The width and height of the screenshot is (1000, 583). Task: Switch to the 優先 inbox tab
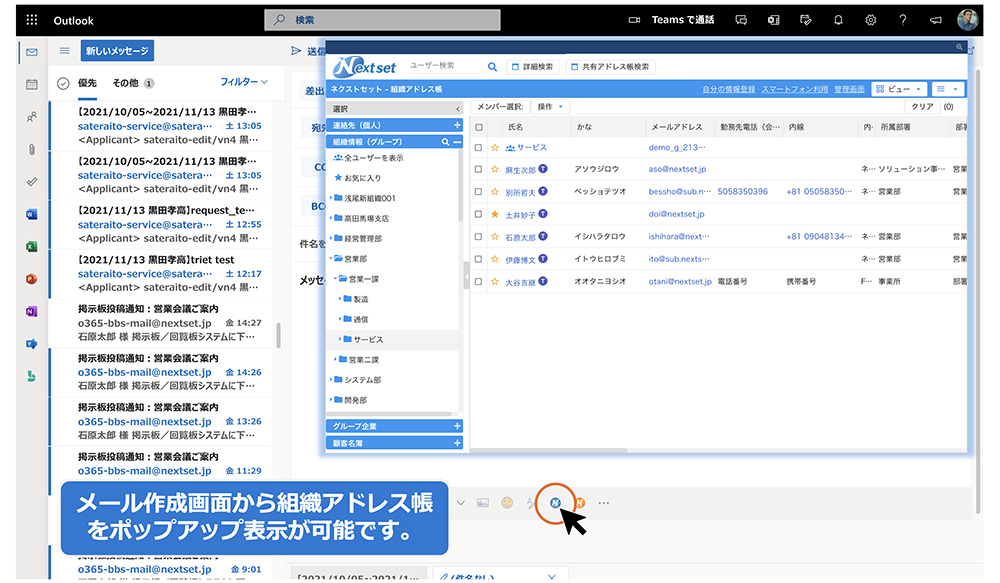[x=87, y=83]
